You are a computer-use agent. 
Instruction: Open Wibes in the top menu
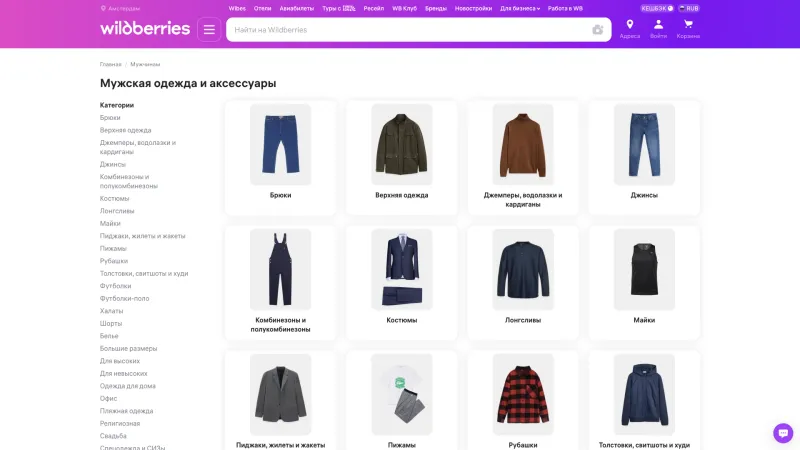pos(237,8)
